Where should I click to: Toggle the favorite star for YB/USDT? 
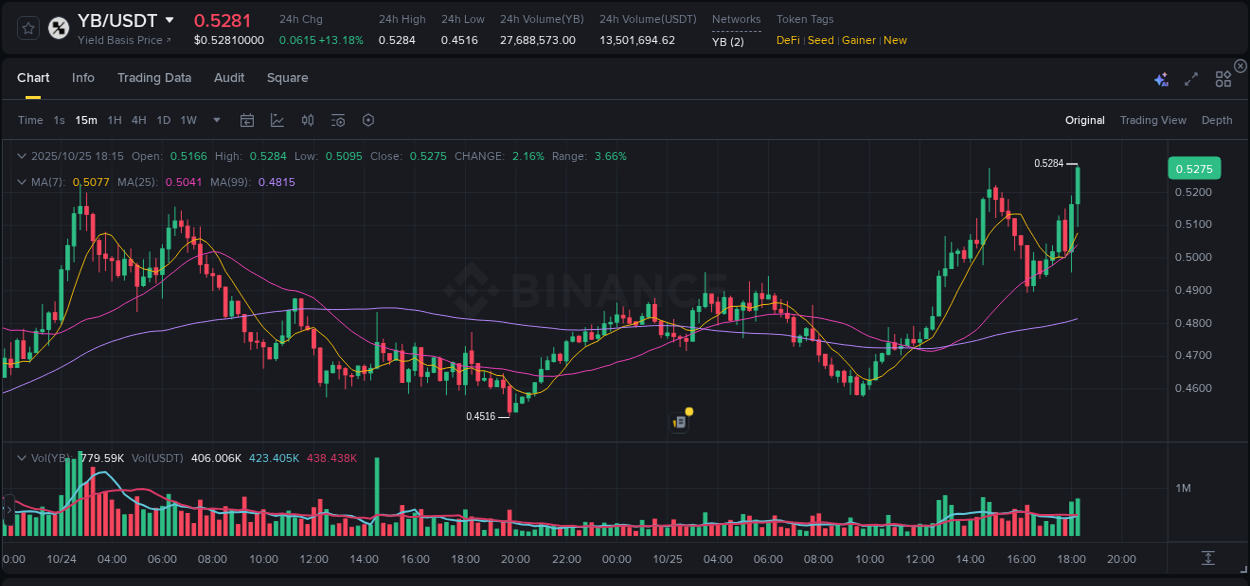tap(28, 28)
